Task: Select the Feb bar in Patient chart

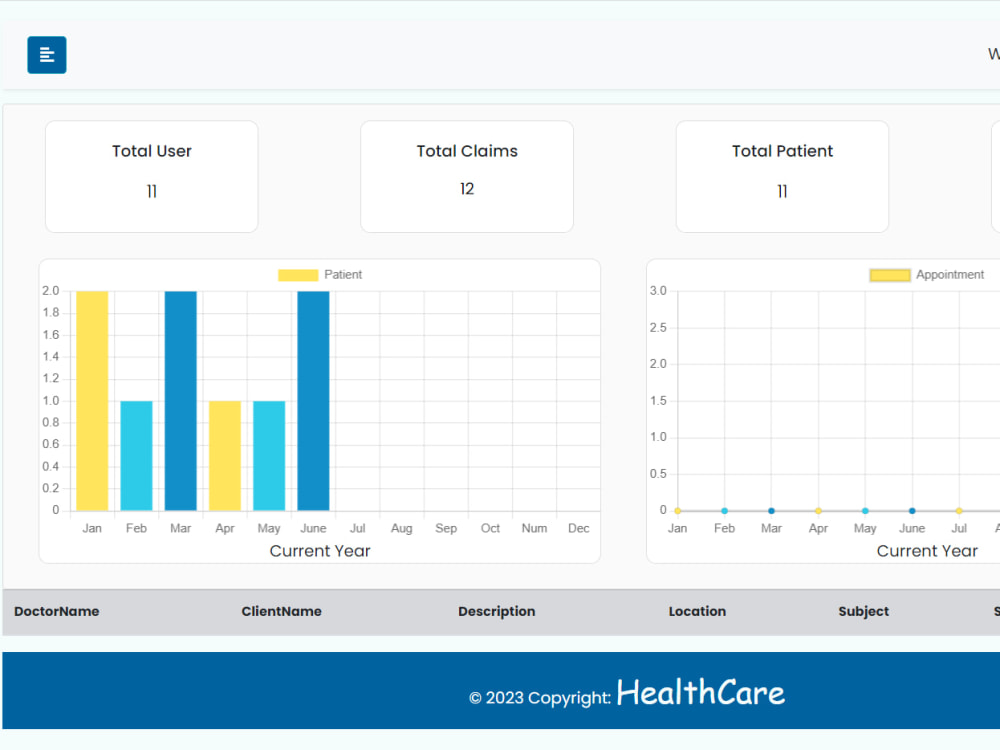Action: click(136, 456)
